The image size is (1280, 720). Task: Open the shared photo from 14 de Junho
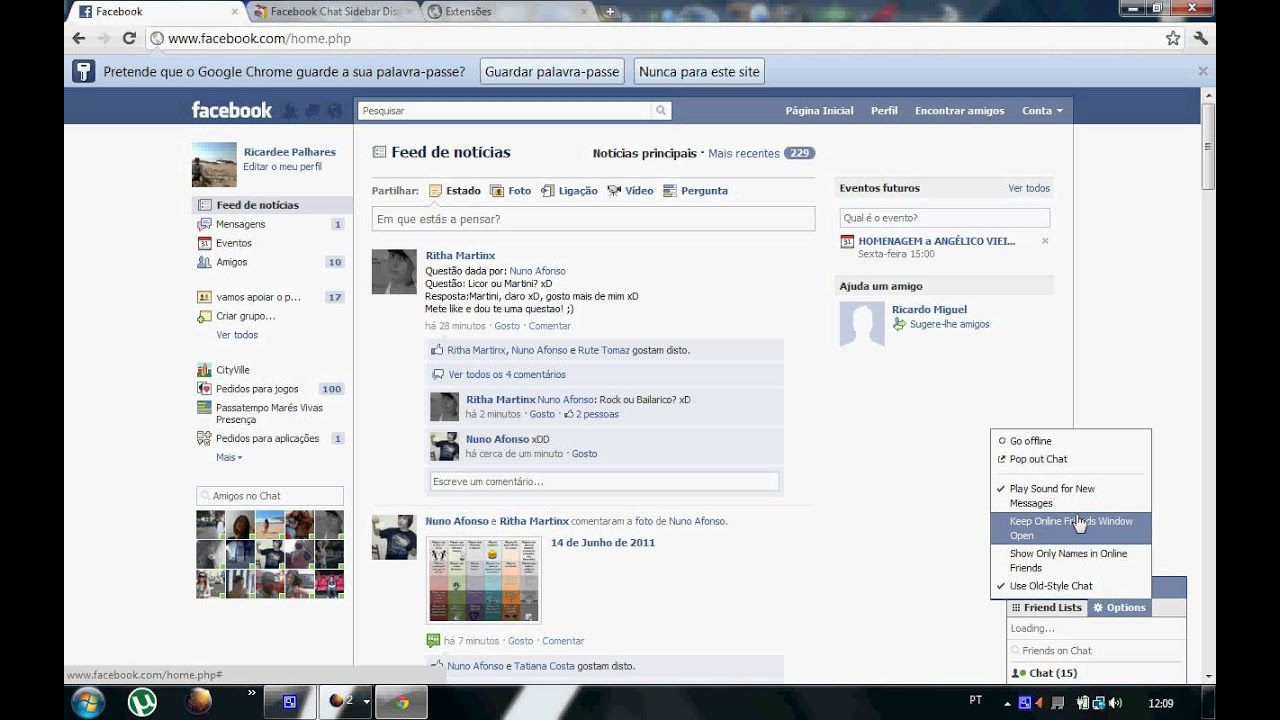point(483,580)
